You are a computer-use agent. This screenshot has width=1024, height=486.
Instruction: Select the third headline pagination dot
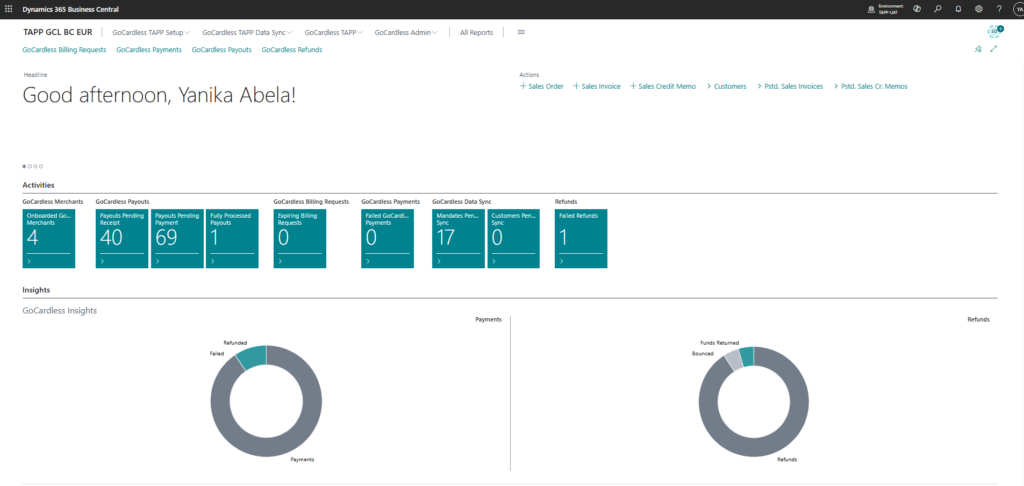(x=35, y=166)
